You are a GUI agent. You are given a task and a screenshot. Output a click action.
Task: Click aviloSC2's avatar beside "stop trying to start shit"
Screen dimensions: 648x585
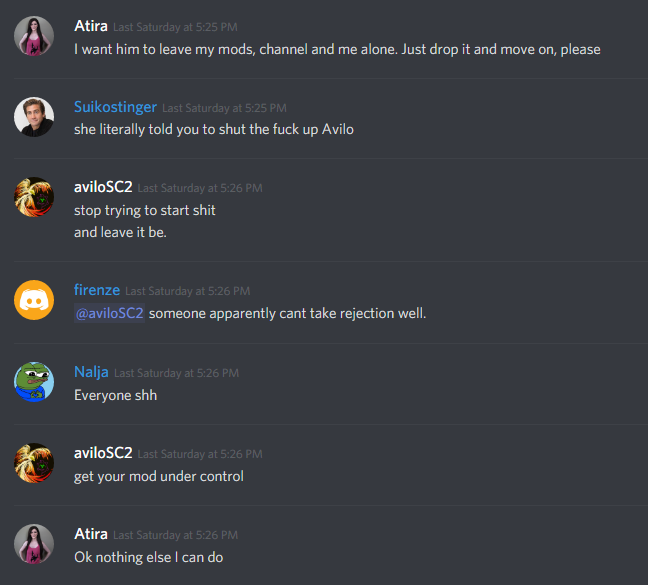(x=34, y=197)
